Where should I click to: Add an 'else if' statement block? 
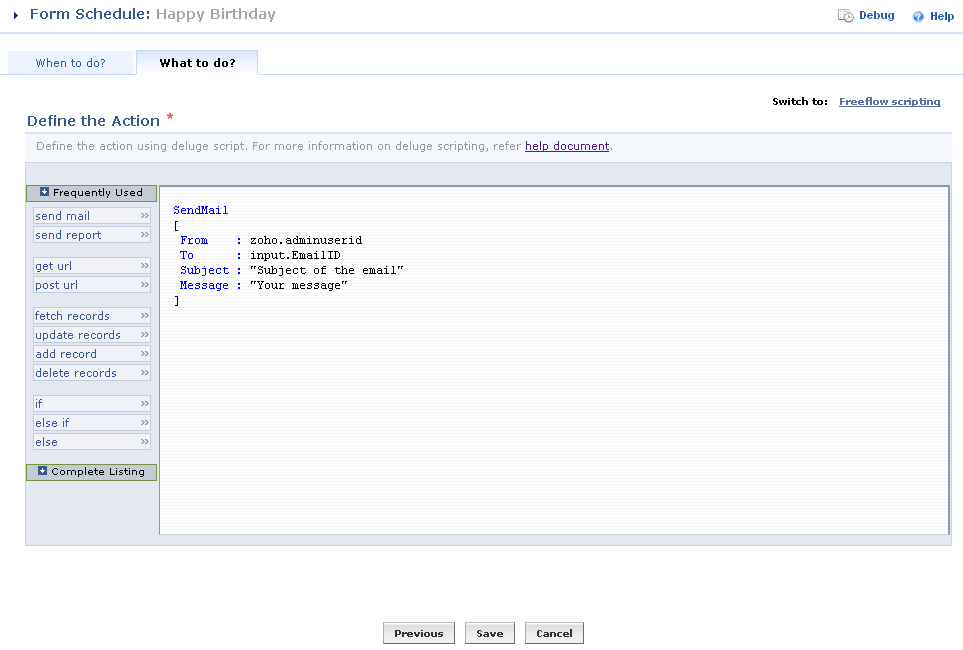click(52, 423)
